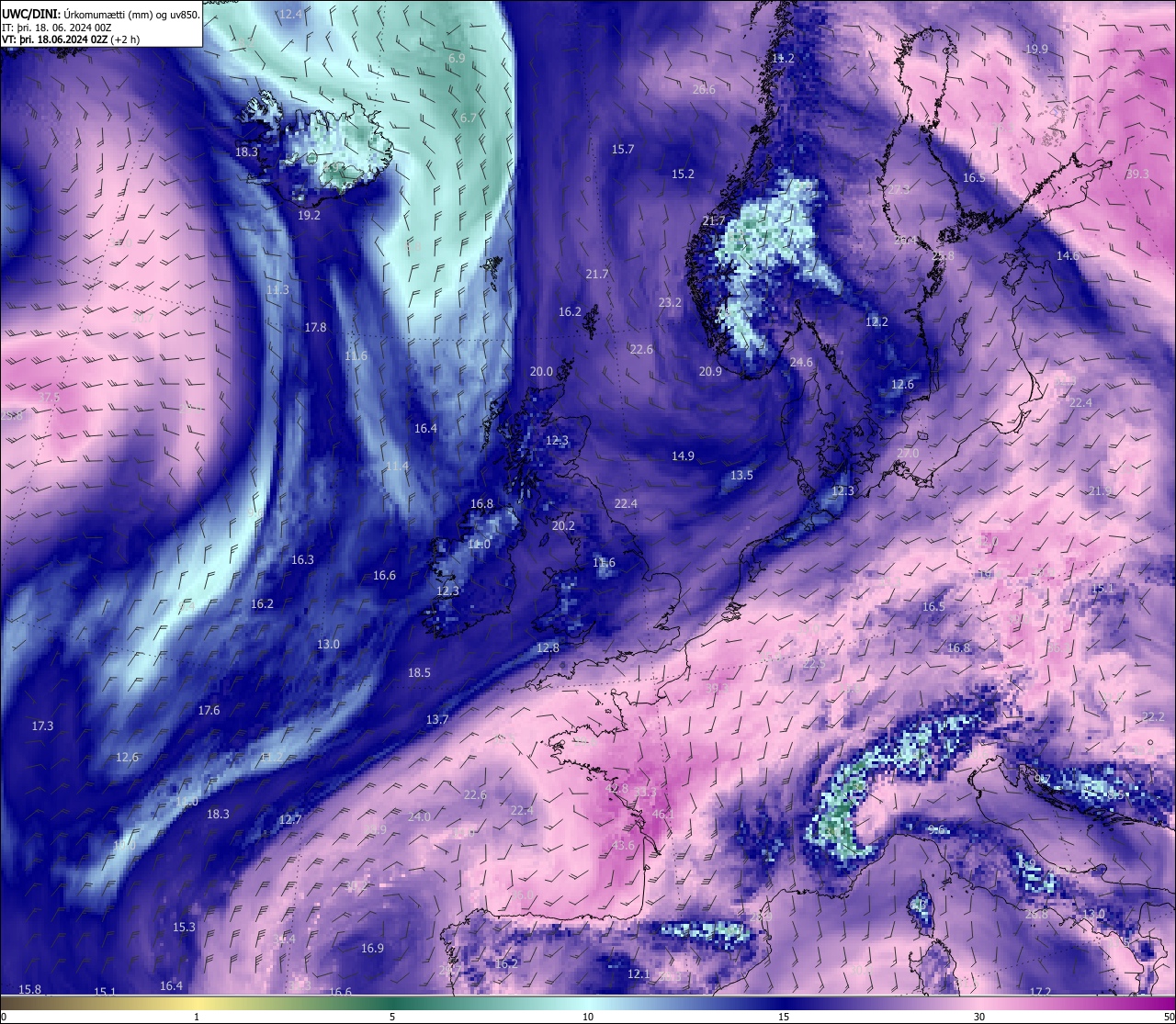
Task: Click the 26.6 value in Norwegian Sea
Action: [704, 89]
